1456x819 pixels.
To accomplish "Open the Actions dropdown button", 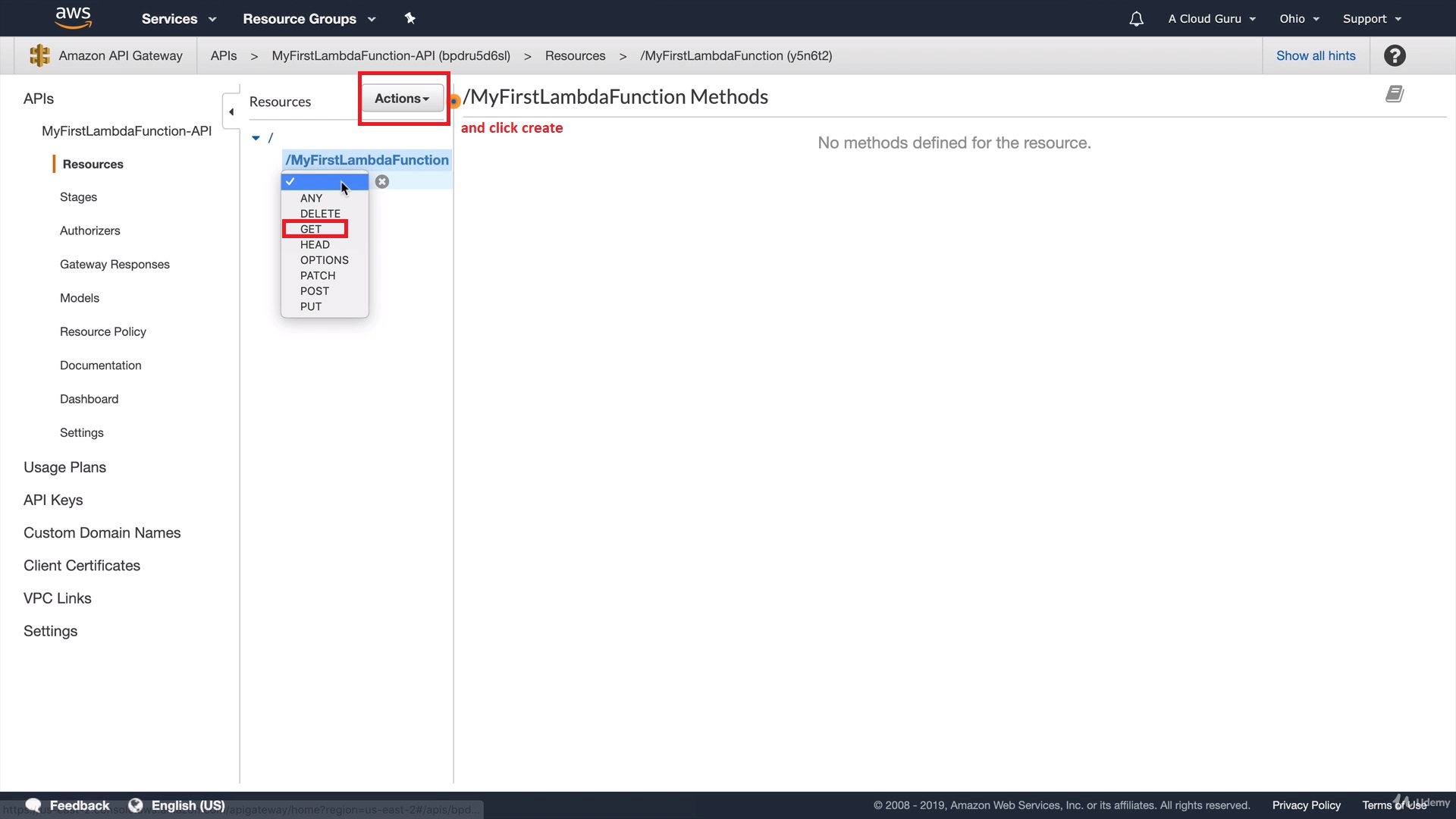I will tap(402, 99).
